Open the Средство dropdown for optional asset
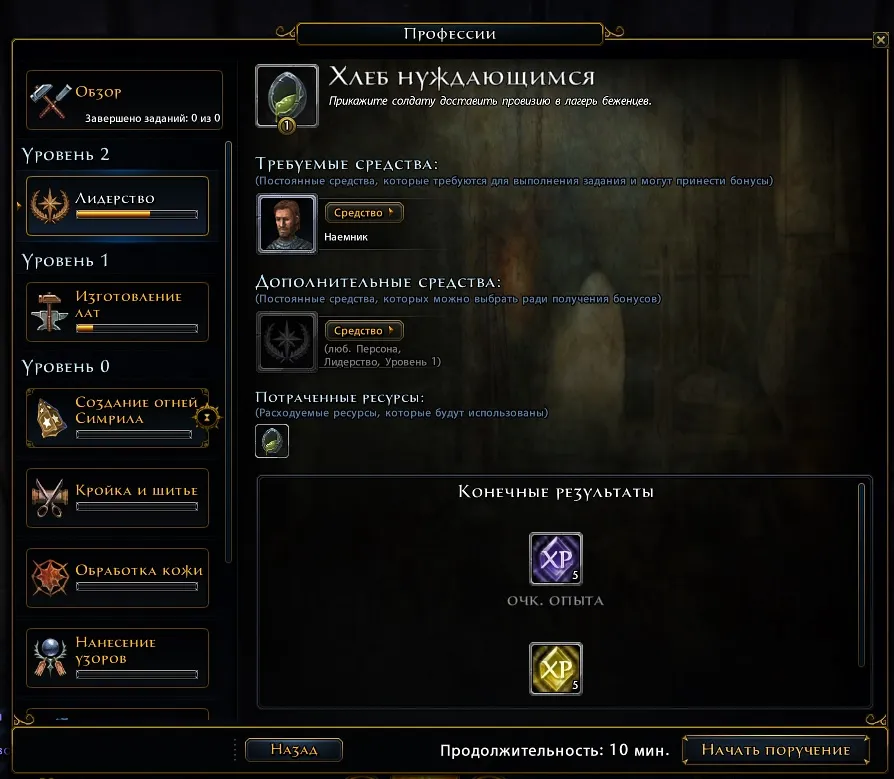894x779 pixels. coord(364,331)
